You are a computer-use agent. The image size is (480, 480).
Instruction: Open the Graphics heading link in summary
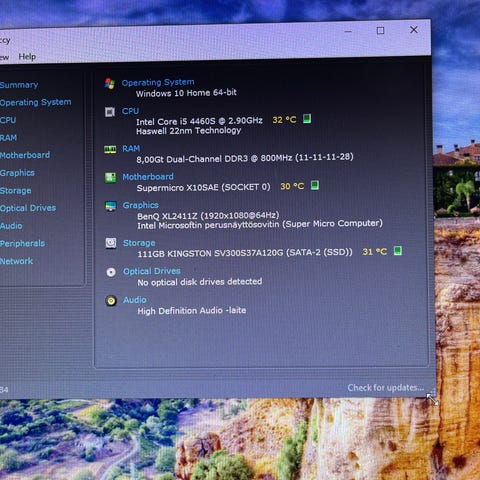point(140,205)
